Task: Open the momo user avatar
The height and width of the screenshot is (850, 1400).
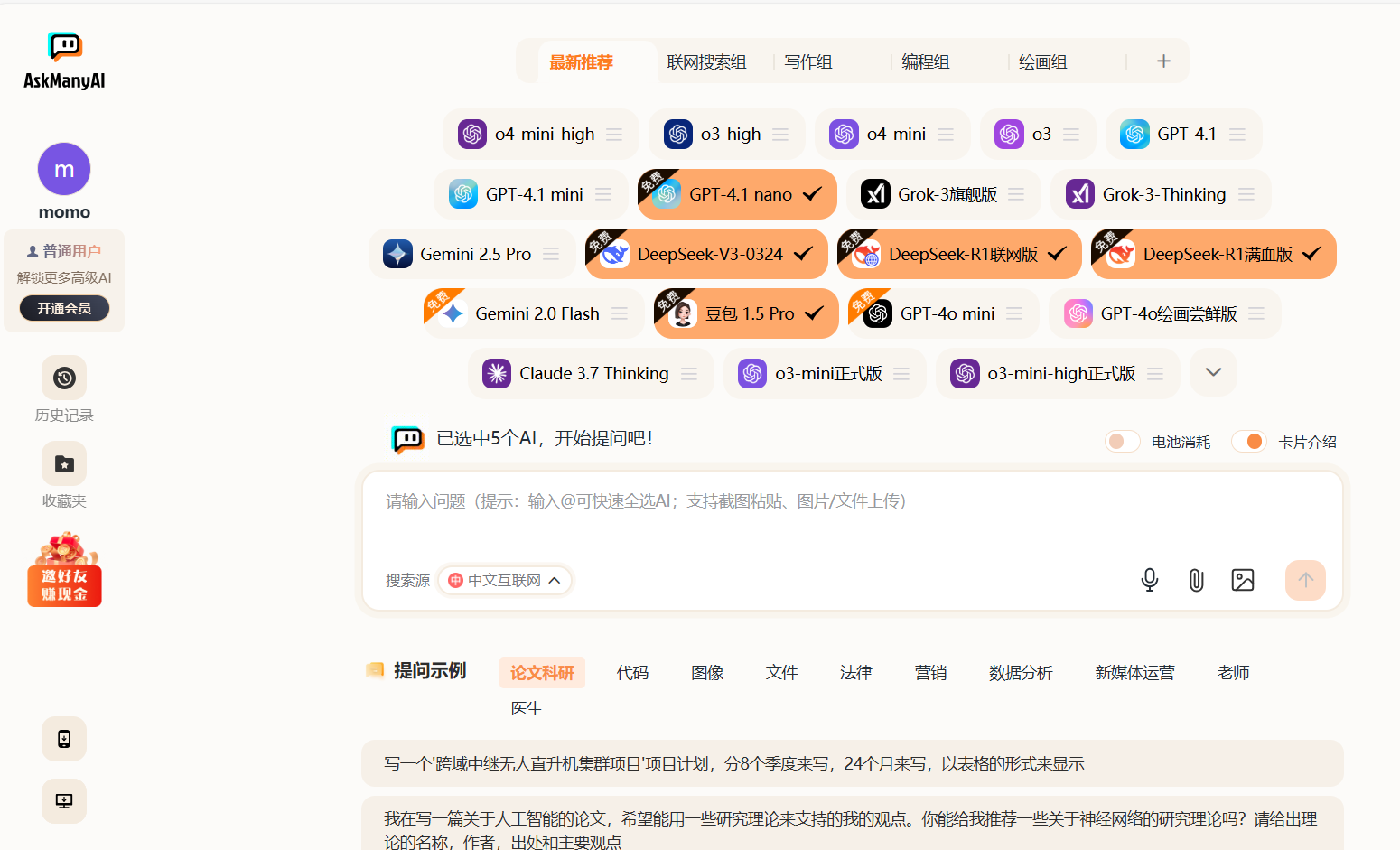Action: [x=64, y=169]
